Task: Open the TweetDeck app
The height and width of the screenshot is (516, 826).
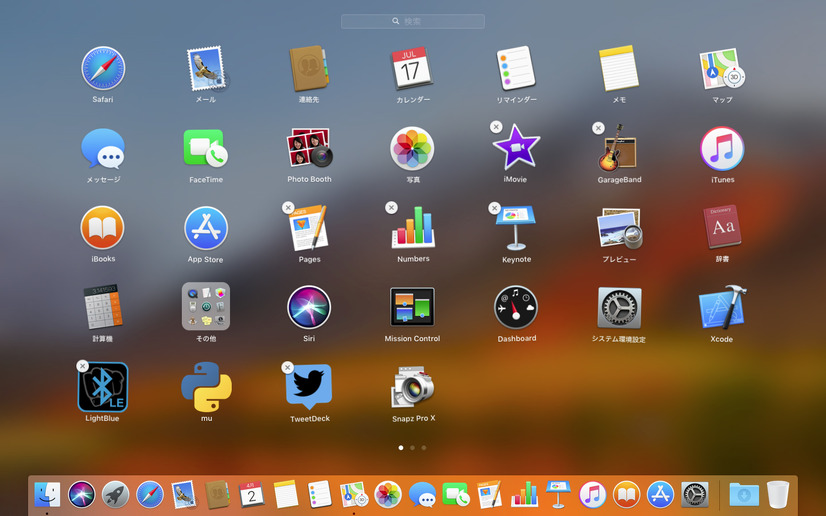Action: (x=309, y=387)
